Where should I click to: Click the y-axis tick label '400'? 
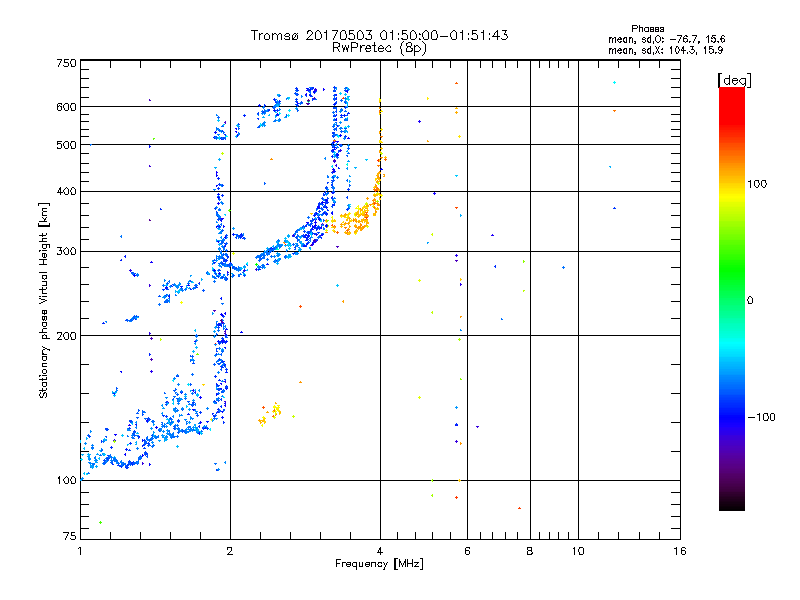pos(66,191)
